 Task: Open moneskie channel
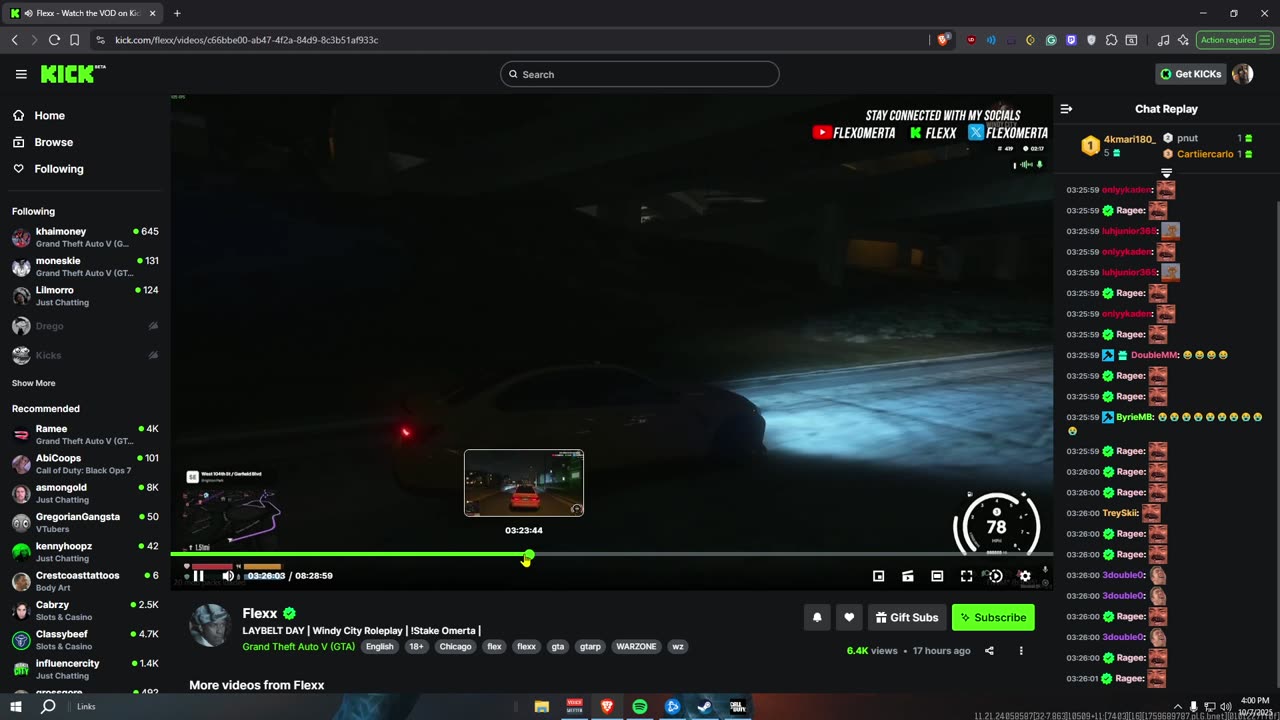click(x=85, y=266)
